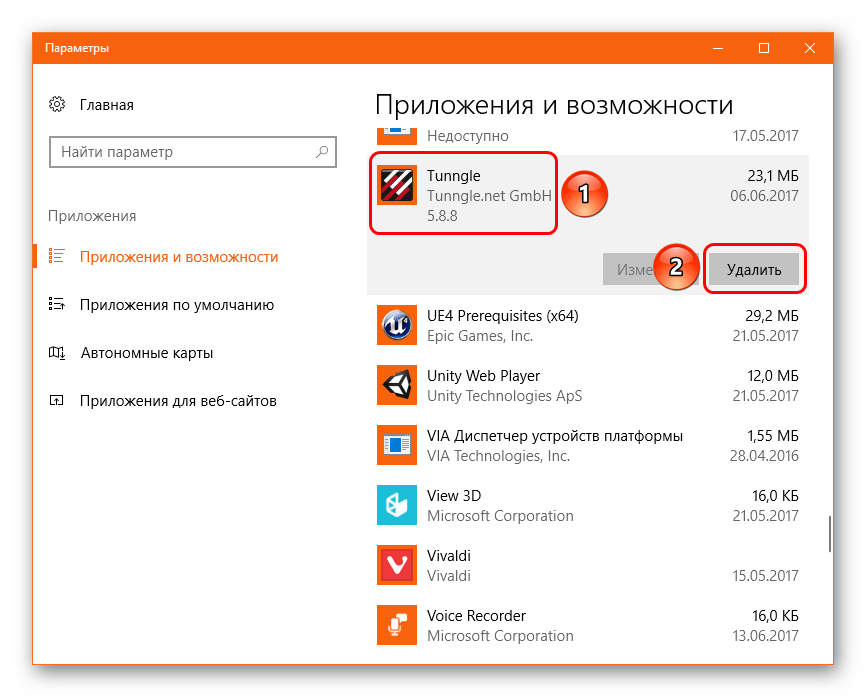This screenshot has width=866, height=697.
Task: Select UE4 Prerequisites (x64) entry
Action: point(588,325)
